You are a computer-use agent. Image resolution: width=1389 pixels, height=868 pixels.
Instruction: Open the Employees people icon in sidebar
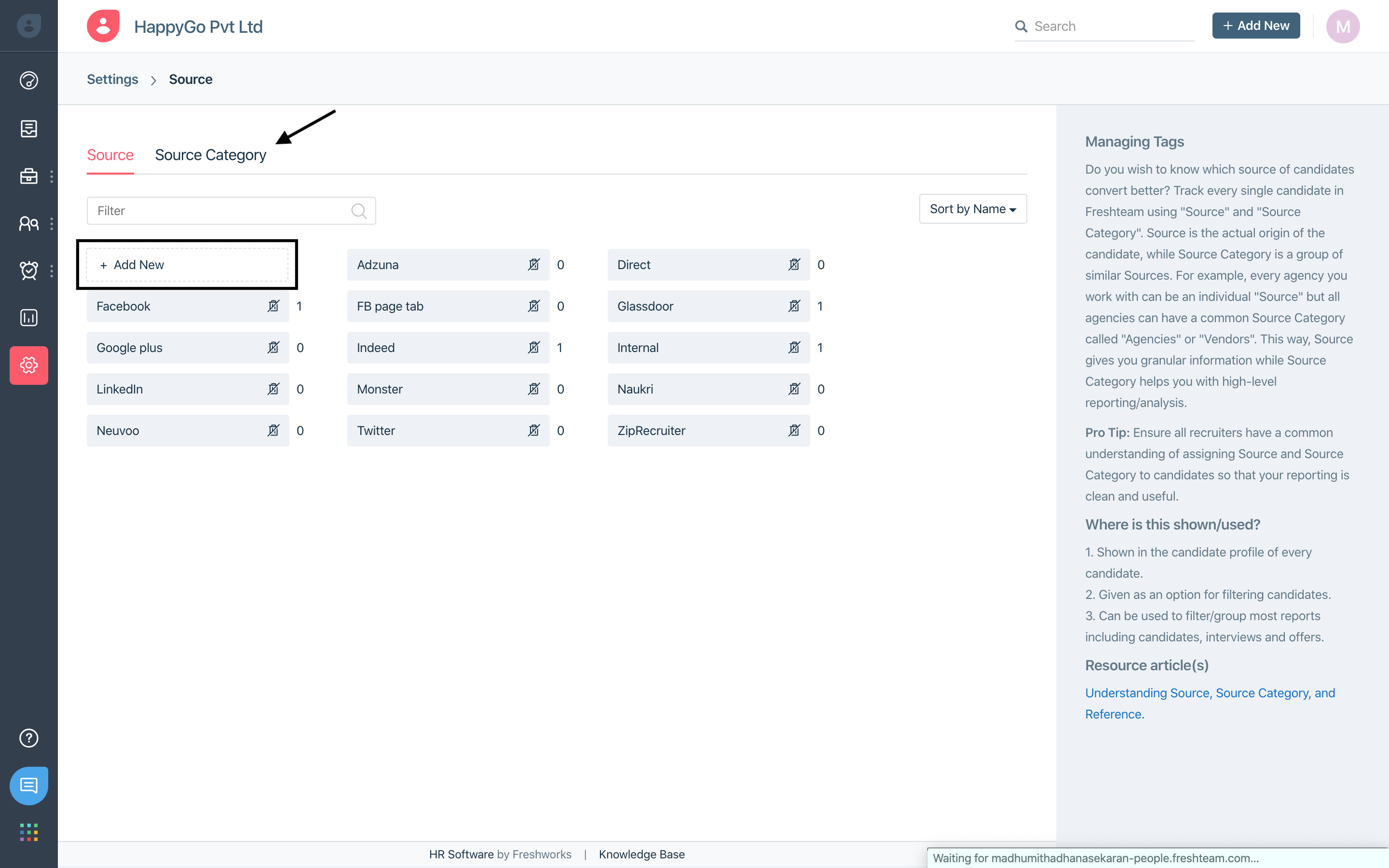coord(29,223)
